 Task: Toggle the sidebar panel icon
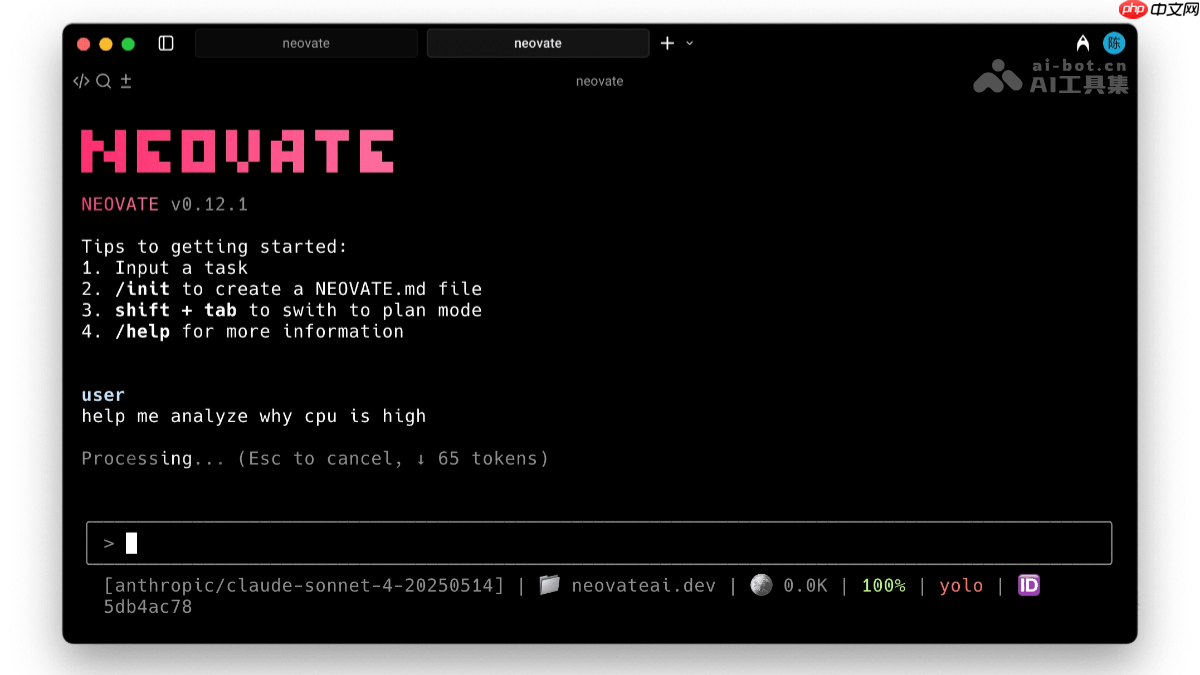click(x=166, y=43)
